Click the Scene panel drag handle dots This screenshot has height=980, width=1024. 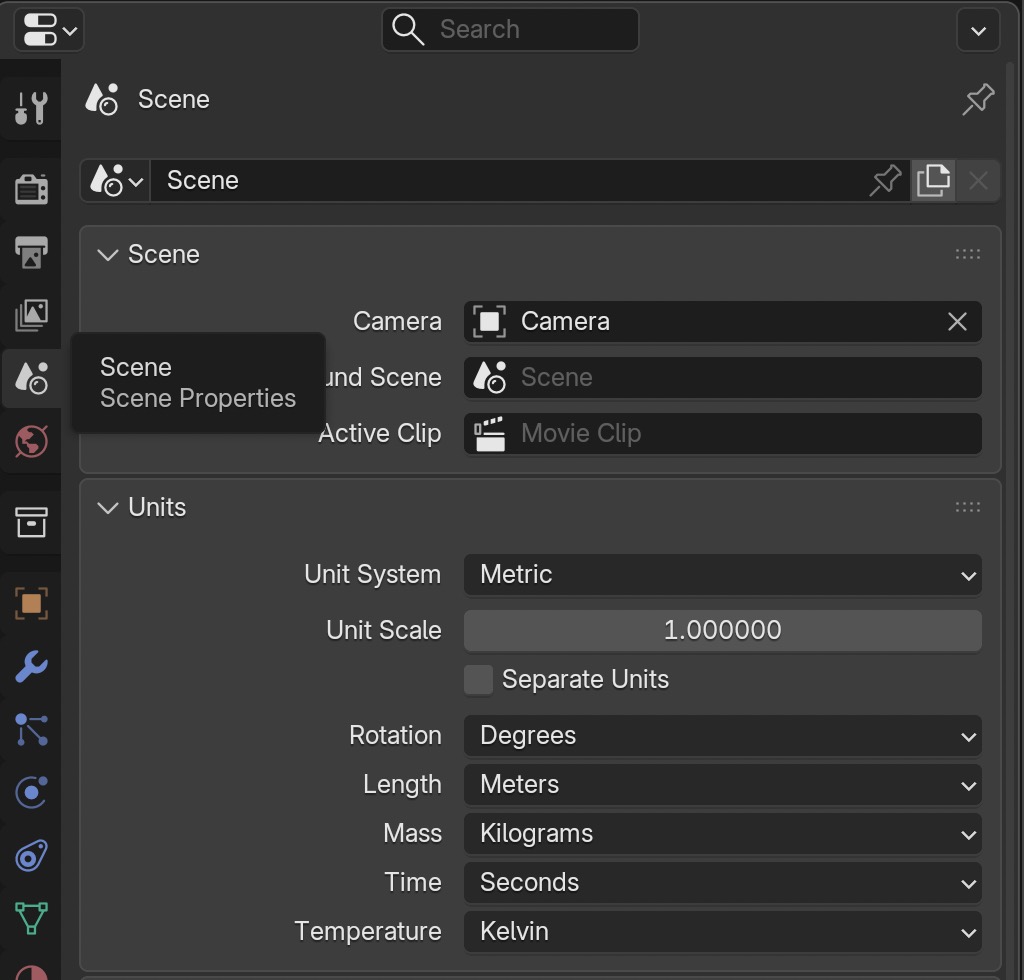[968, 254]
